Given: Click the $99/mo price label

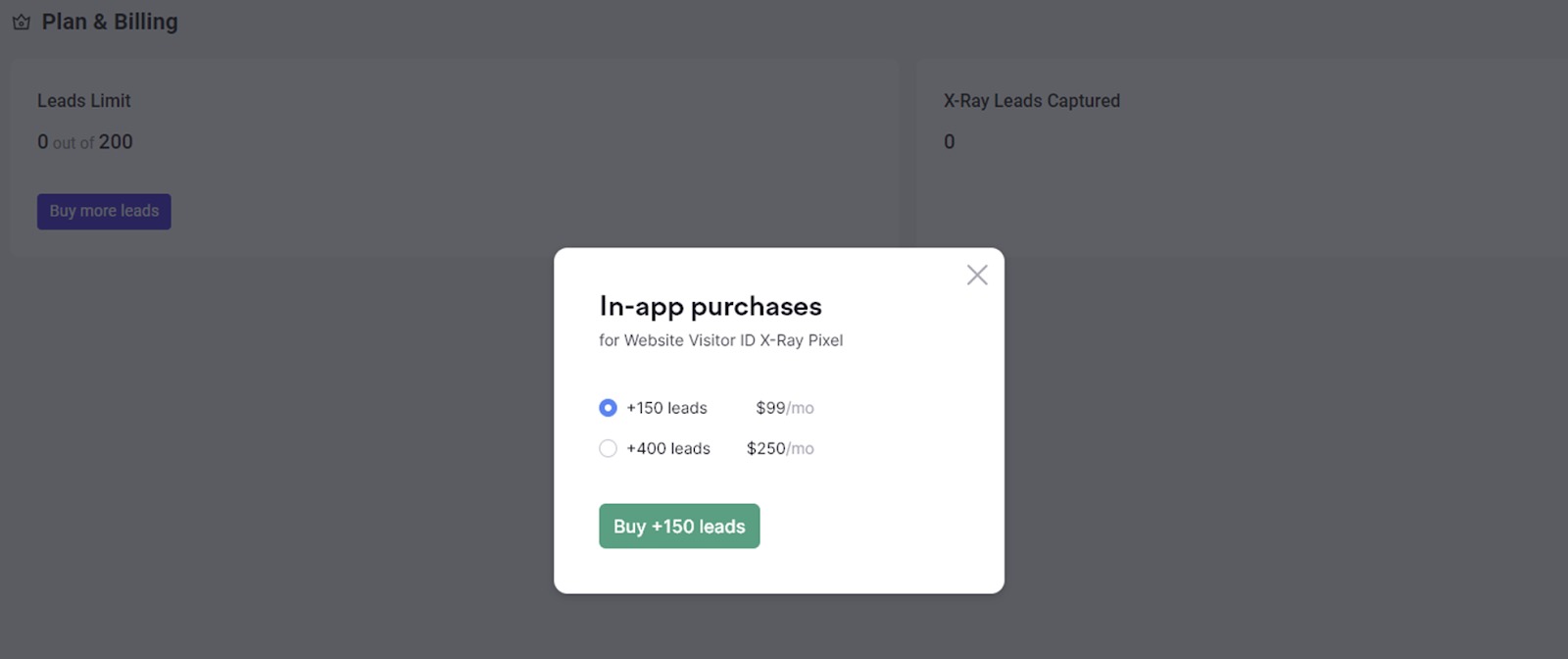Looking at the screenshot, I should pyautogui.click(x=783, y=408).
